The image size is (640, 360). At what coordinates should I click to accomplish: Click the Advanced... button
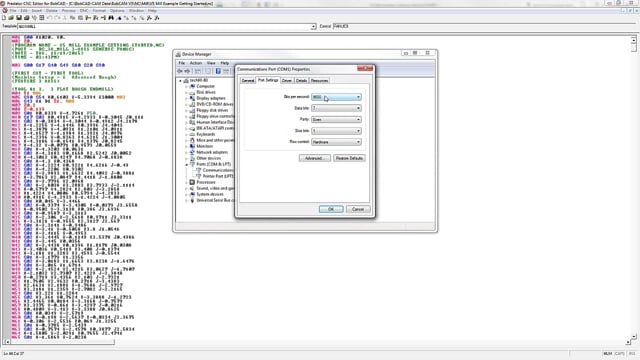tap(315, 158)
